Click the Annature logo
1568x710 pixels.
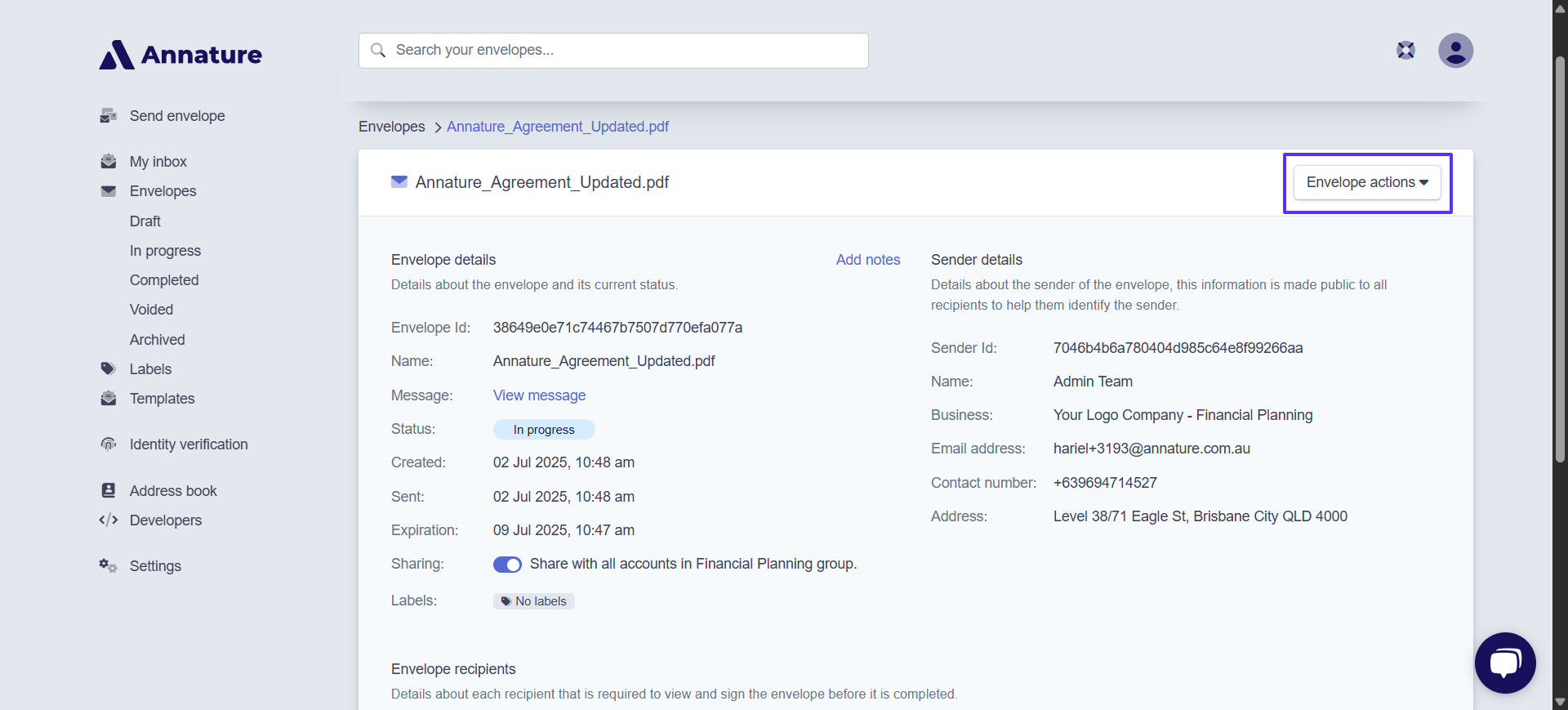point(180,55)
